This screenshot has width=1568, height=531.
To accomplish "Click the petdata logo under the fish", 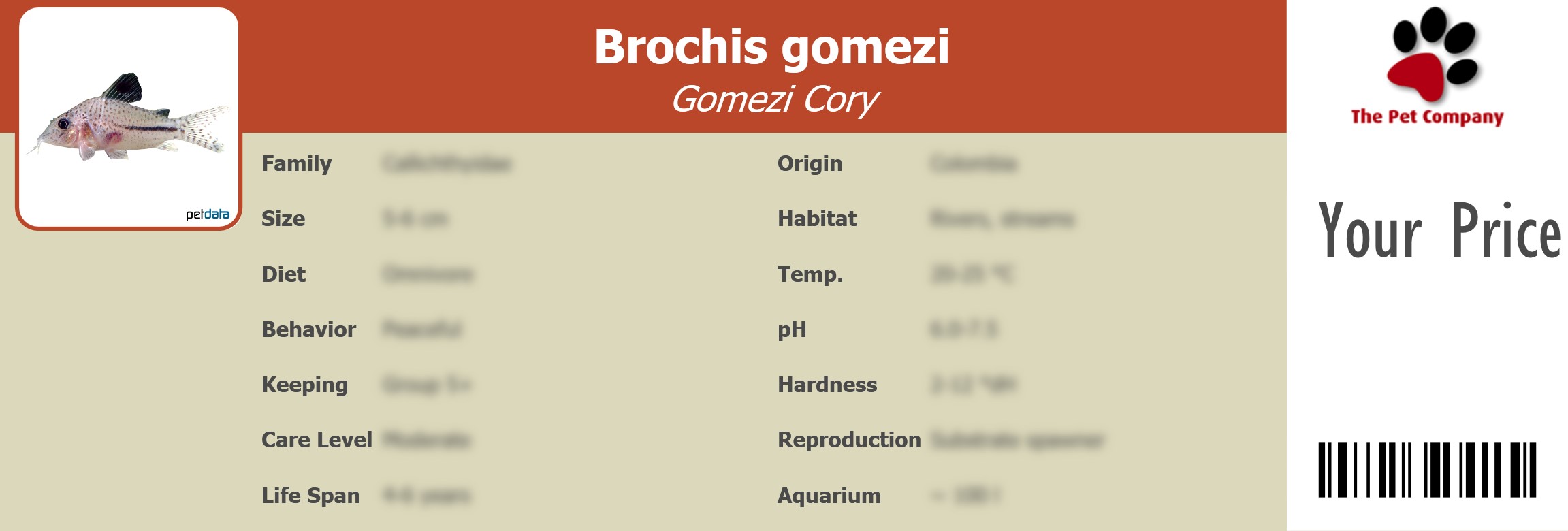I will (207, 214).
